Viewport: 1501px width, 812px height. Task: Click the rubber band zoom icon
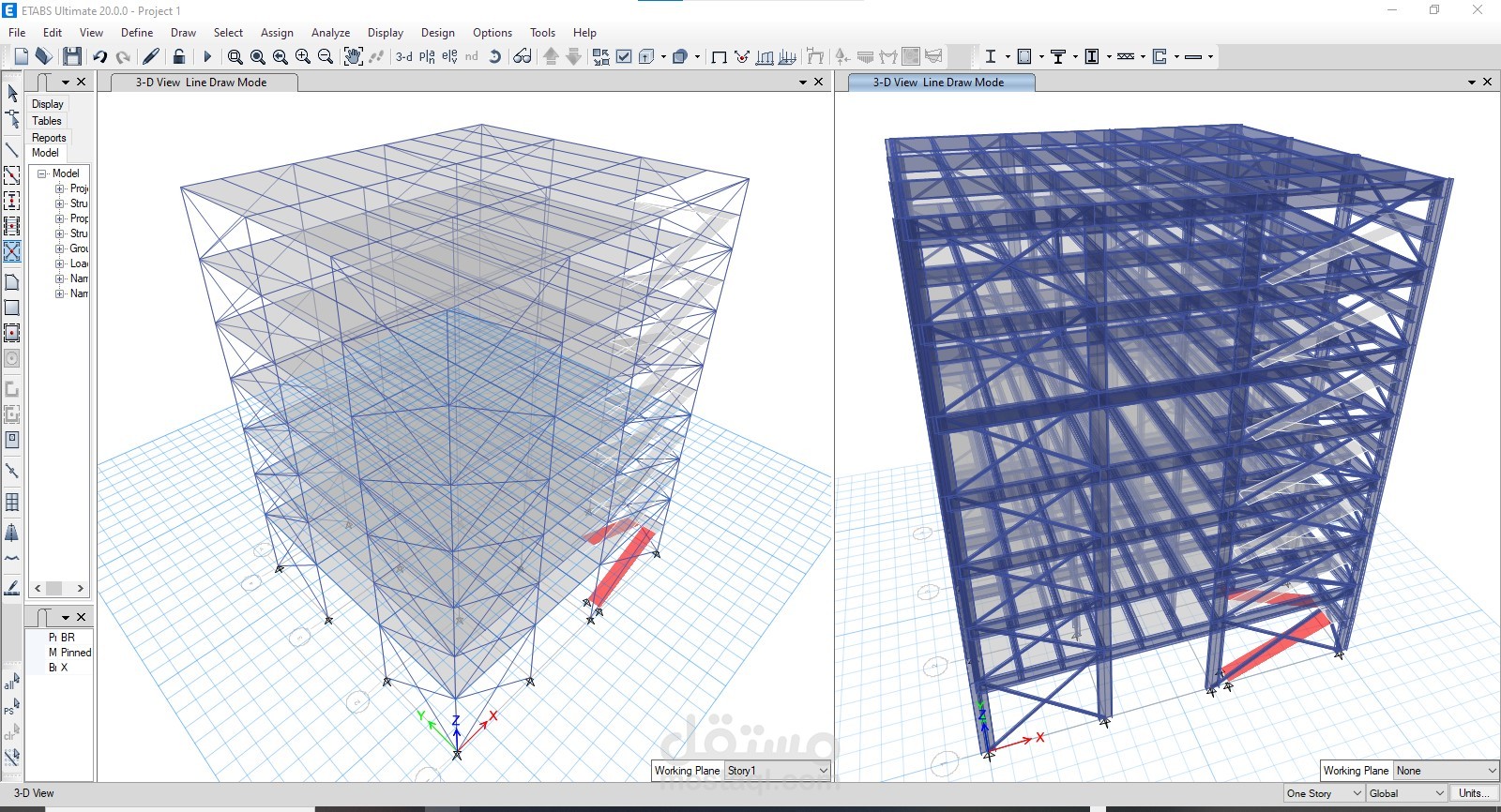coord(235,57)
